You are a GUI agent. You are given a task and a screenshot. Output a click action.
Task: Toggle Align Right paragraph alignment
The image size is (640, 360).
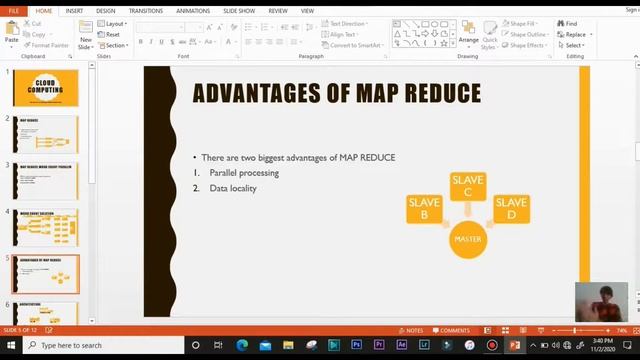click(x=269, y=42)
